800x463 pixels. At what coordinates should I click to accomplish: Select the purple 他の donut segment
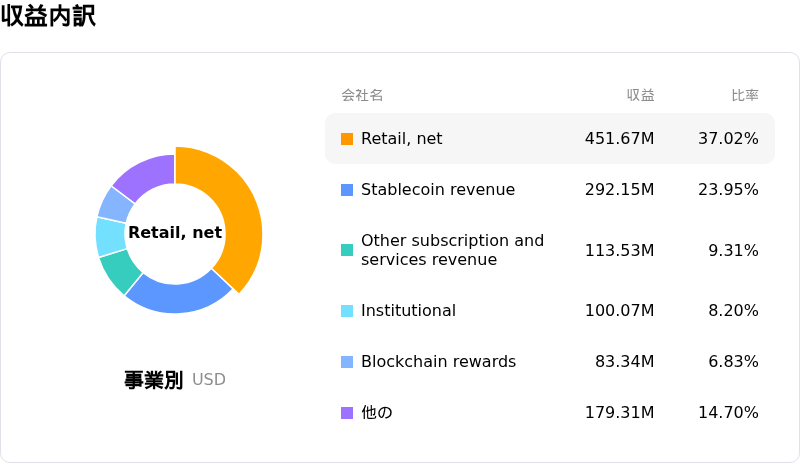[148, 174]
